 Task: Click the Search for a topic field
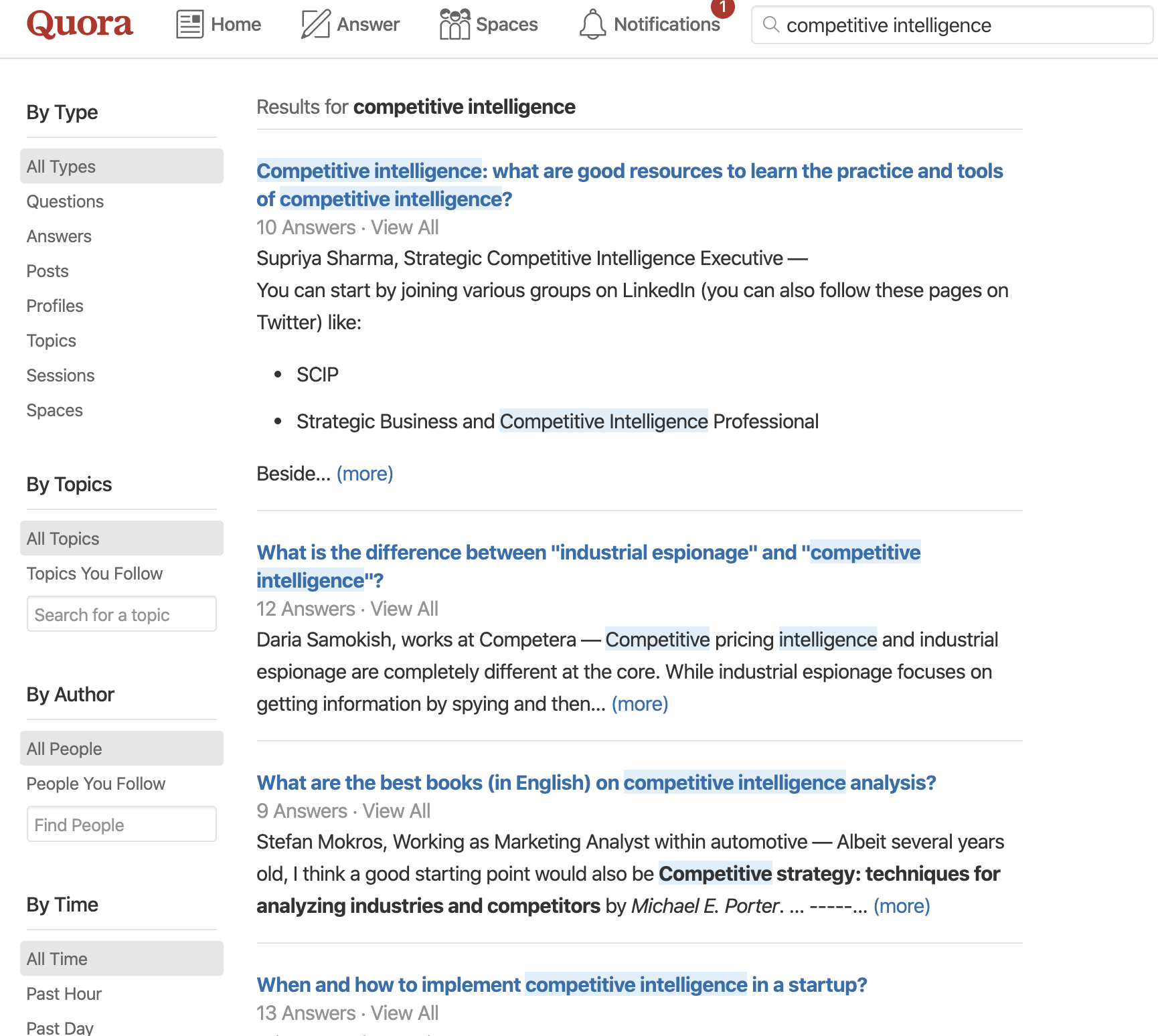pos(122,614)
